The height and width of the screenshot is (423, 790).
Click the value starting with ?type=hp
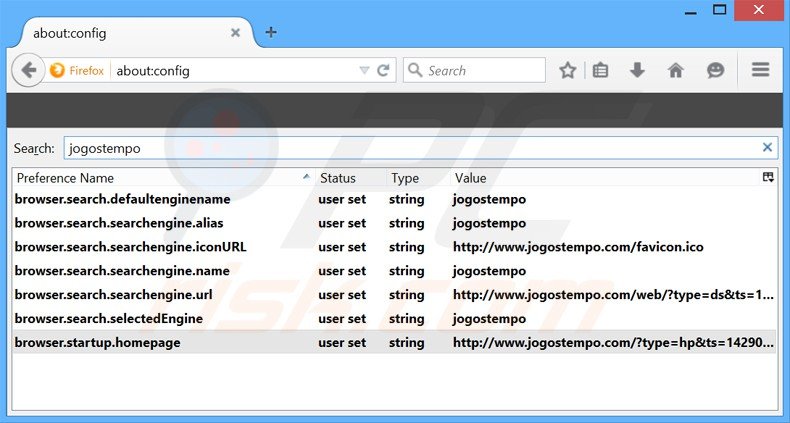coord(613,343)
